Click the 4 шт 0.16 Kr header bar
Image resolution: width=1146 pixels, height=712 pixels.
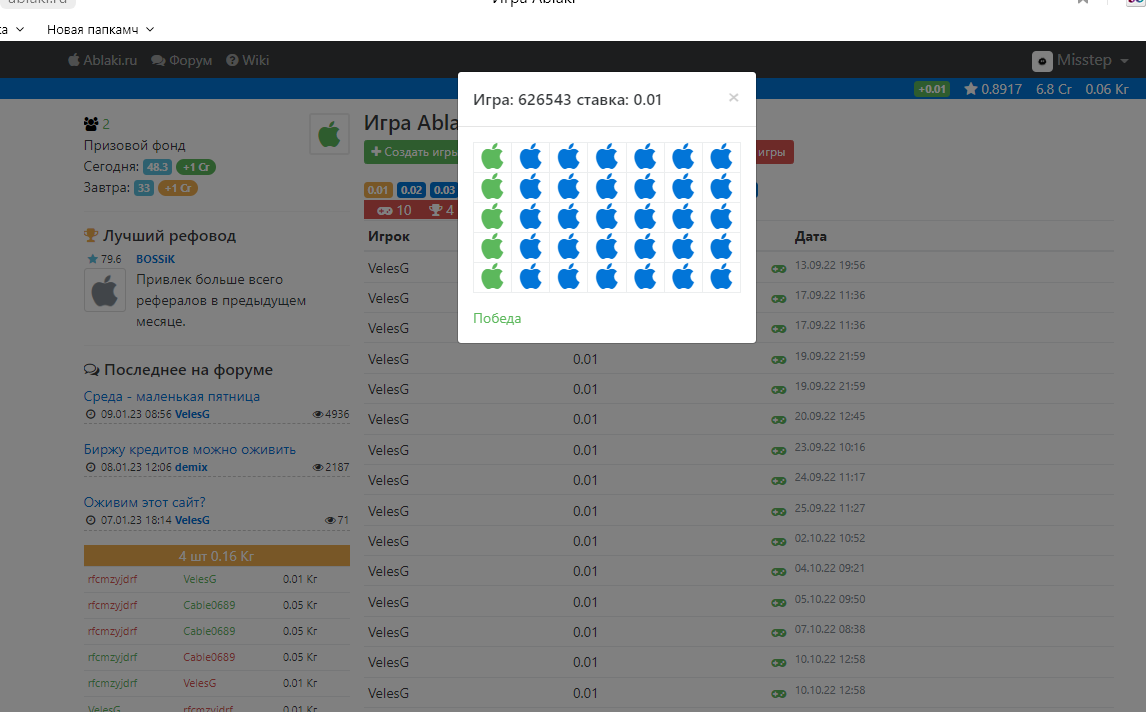pyautogui.click(x=216, y=556)
